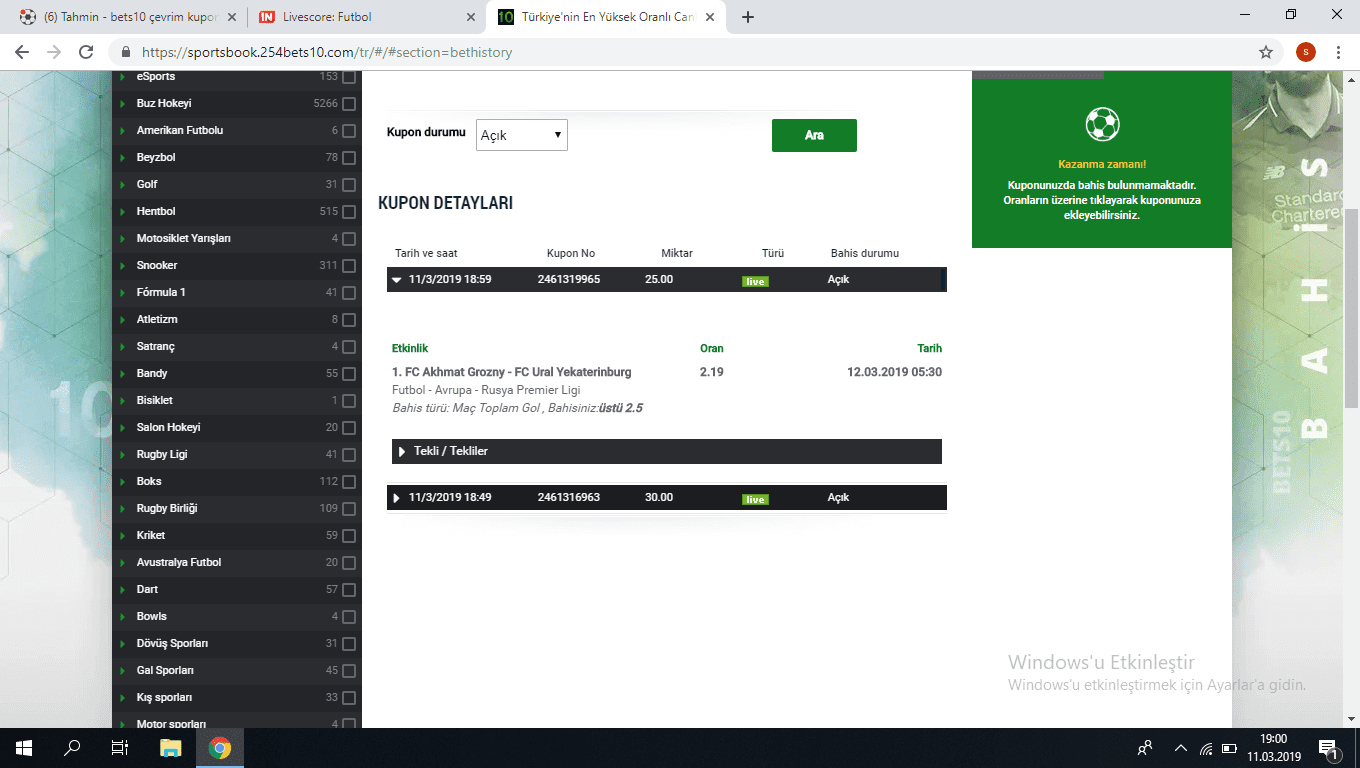Click the site lock icon
Screen dimensions: 1360x768
tap(126, 52)
